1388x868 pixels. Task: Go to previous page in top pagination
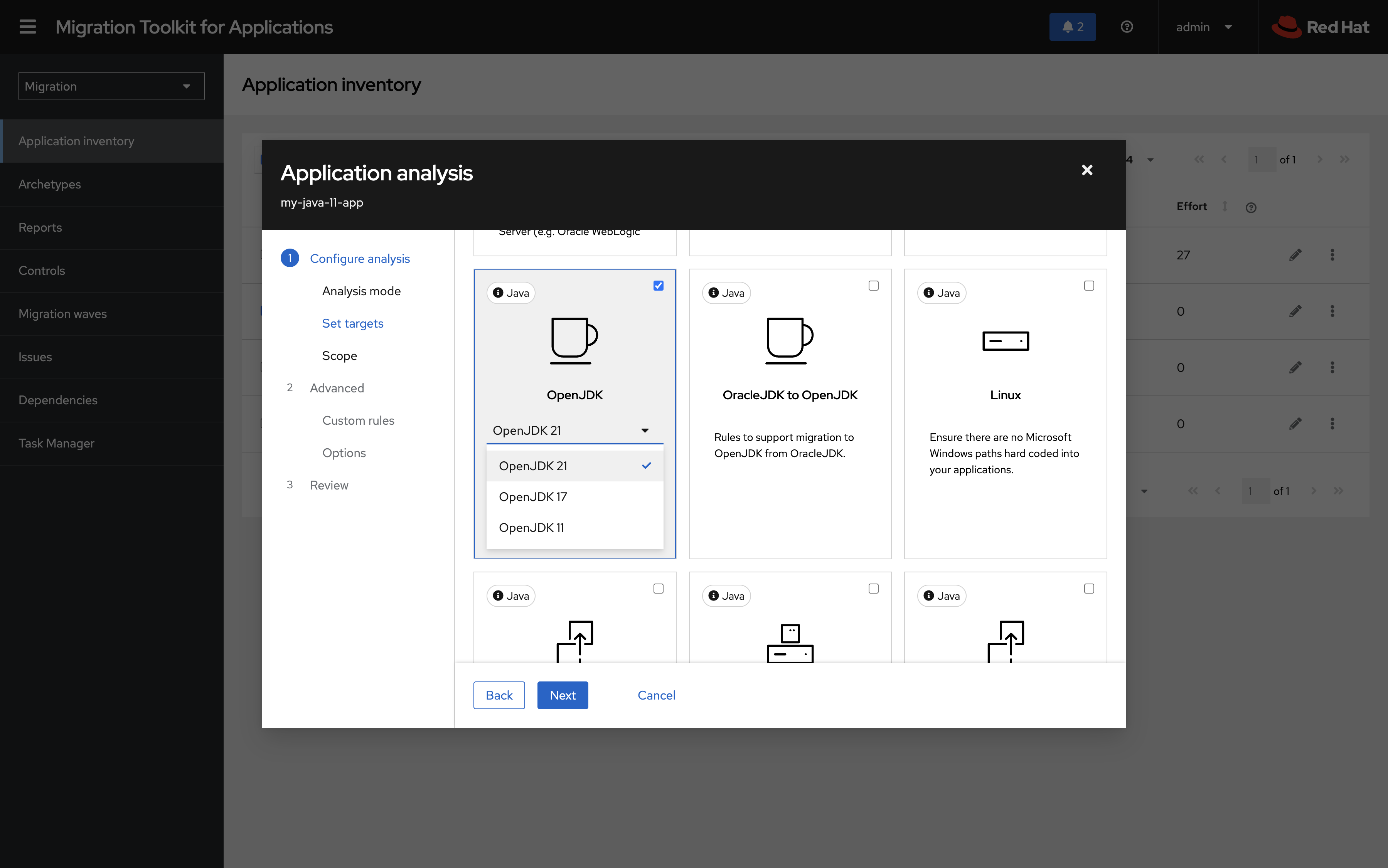coord(1224,160)
